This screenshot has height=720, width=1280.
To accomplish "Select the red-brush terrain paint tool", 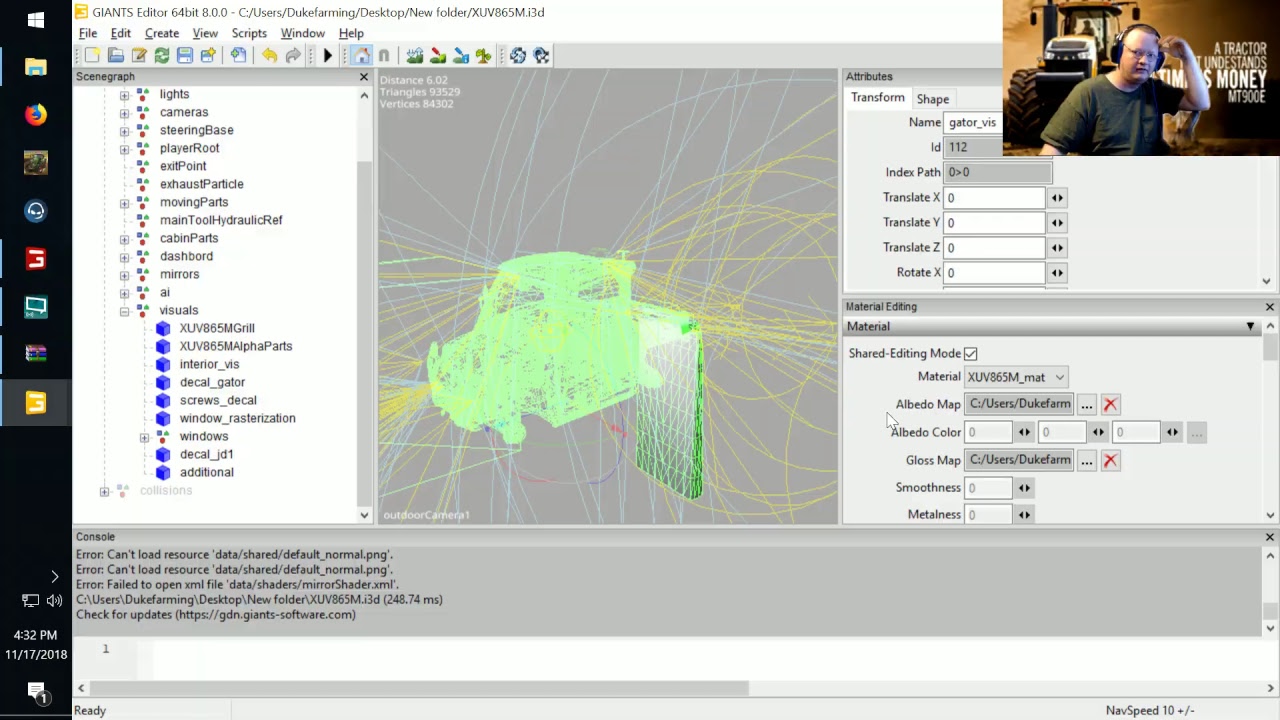I will pos(438,56).
